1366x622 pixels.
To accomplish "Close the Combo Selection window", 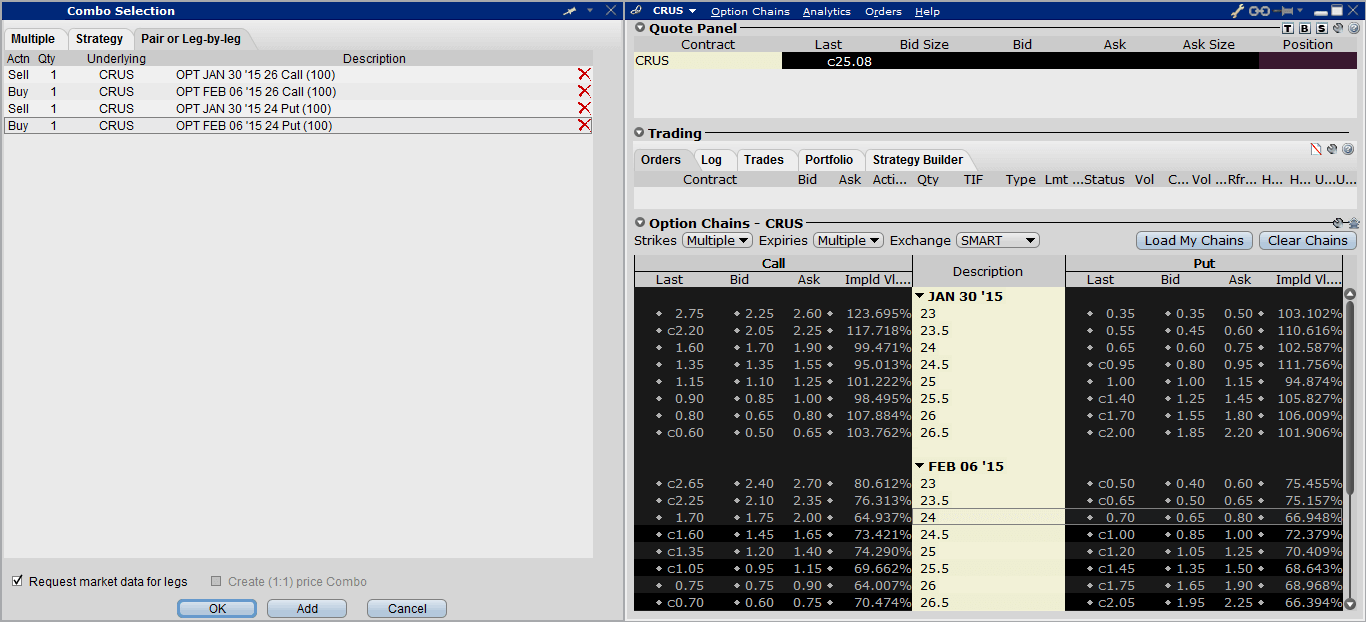I will (611, 11).
